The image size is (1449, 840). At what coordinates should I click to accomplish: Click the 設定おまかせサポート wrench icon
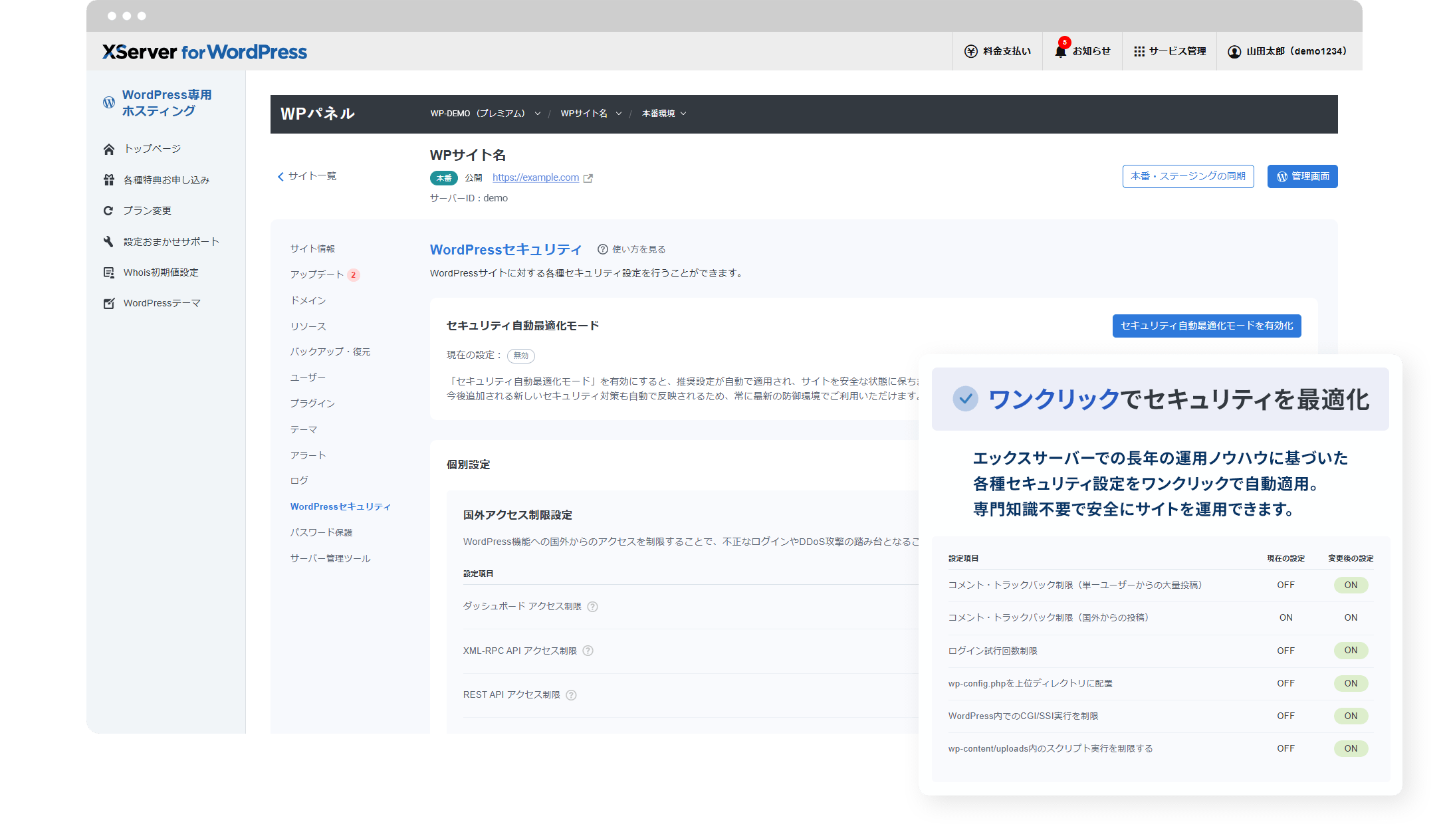(x=108, y=241)
